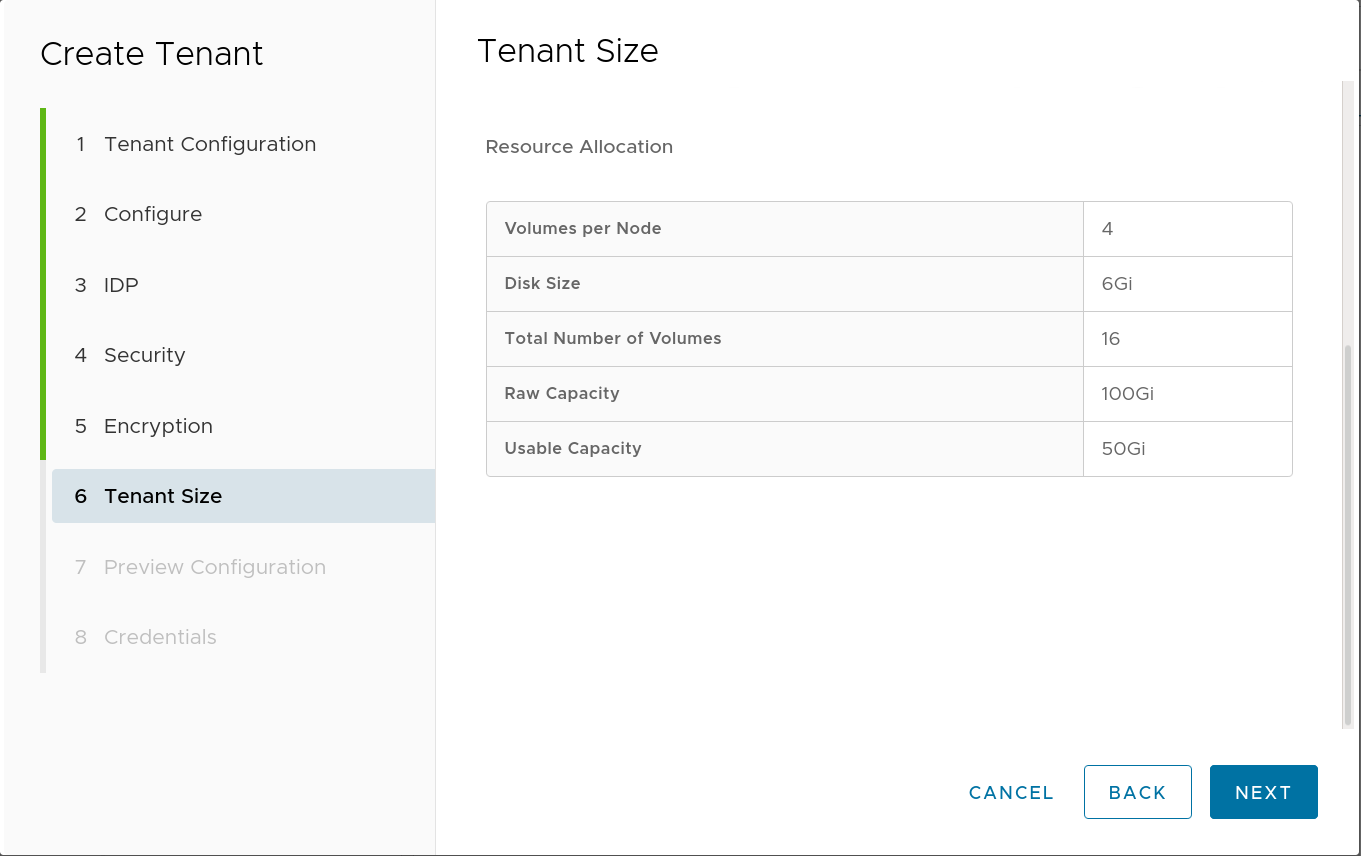Viewport: 1361px width, 856px height.
Task: Click the Disk Size value 6Gi
Action: point(1116,283)
